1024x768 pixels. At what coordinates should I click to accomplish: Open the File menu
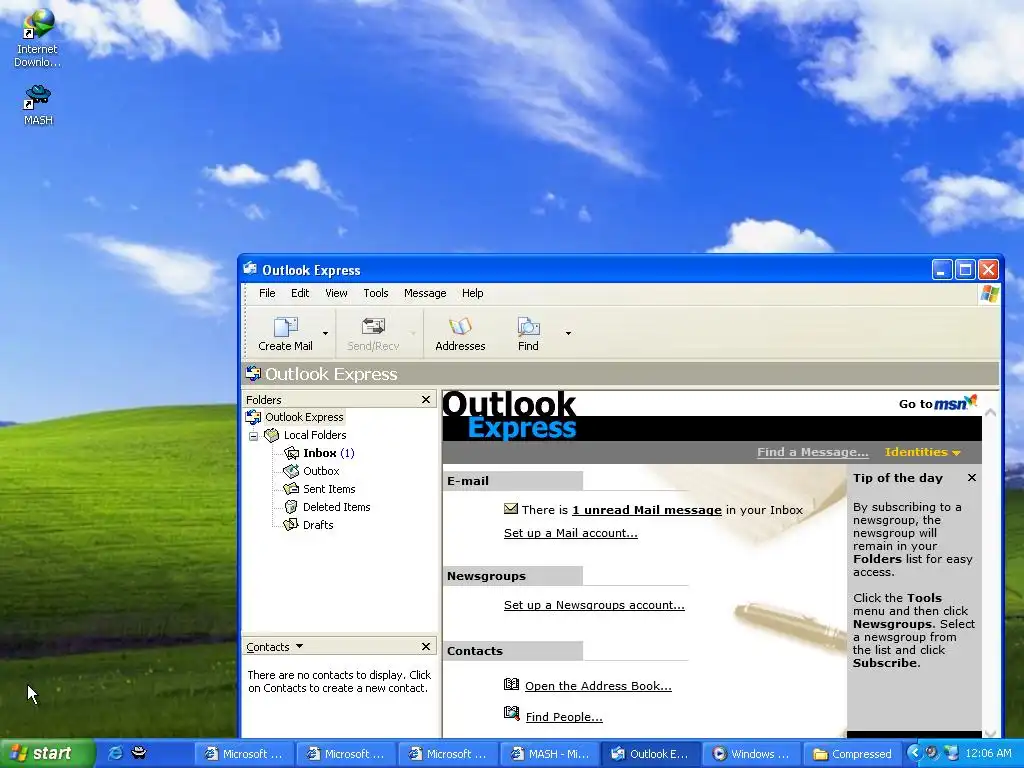pyautogui.click(x=267, y=293)
